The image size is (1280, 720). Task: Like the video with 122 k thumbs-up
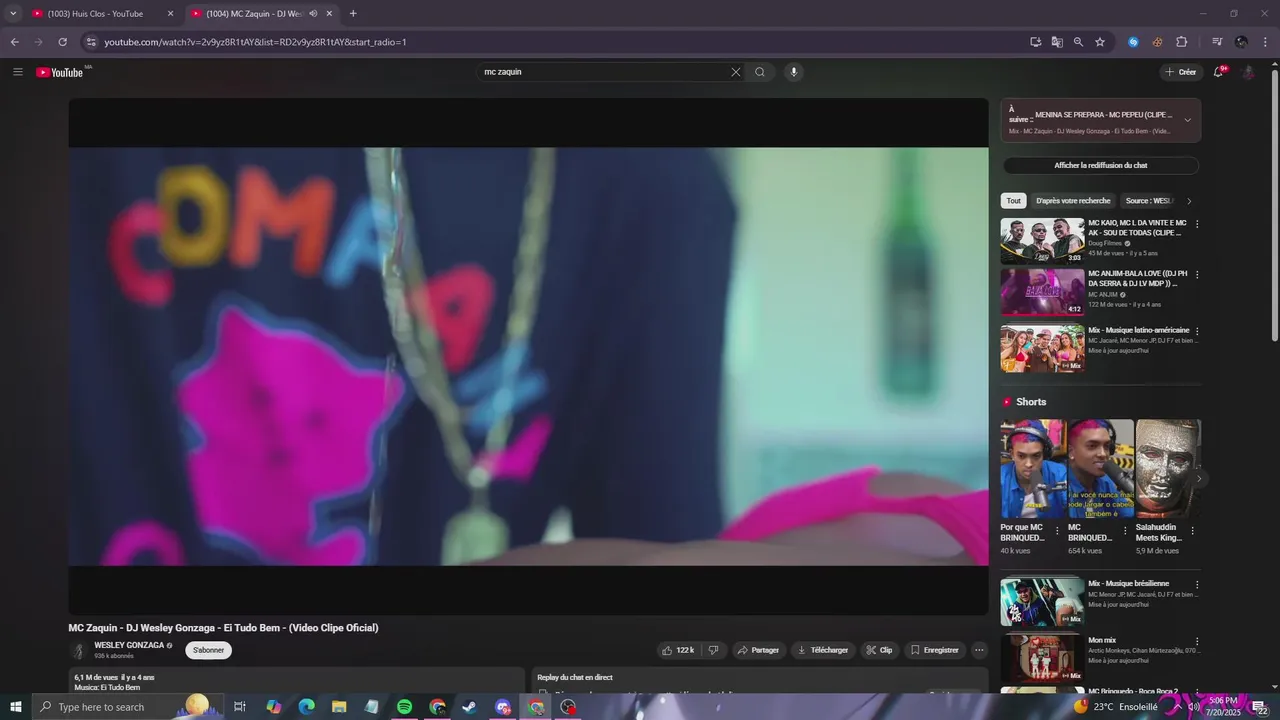pos(678,650)
